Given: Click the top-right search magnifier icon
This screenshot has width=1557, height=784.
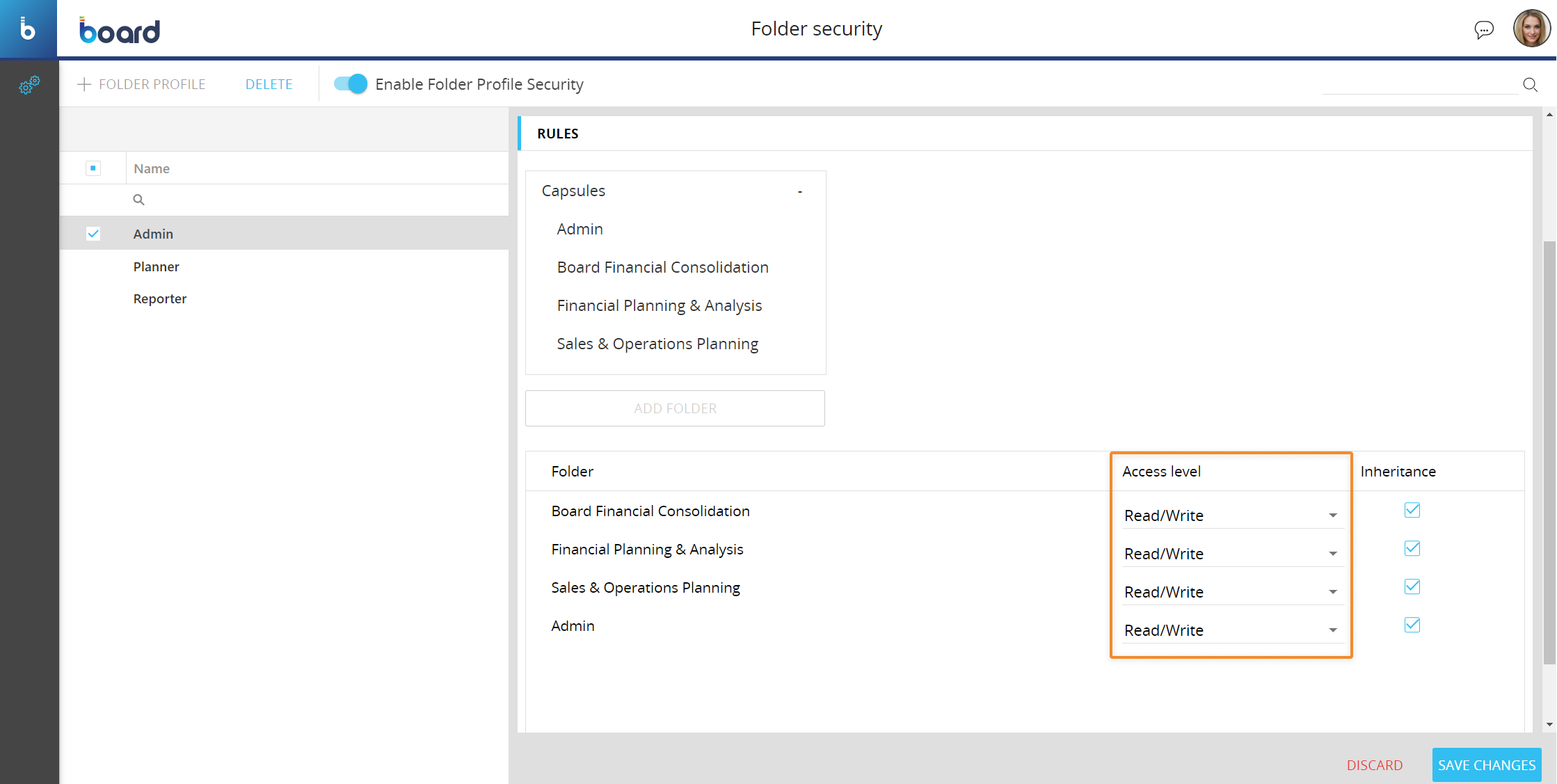Looking at the screenshot, I should tap(1530, 85).
